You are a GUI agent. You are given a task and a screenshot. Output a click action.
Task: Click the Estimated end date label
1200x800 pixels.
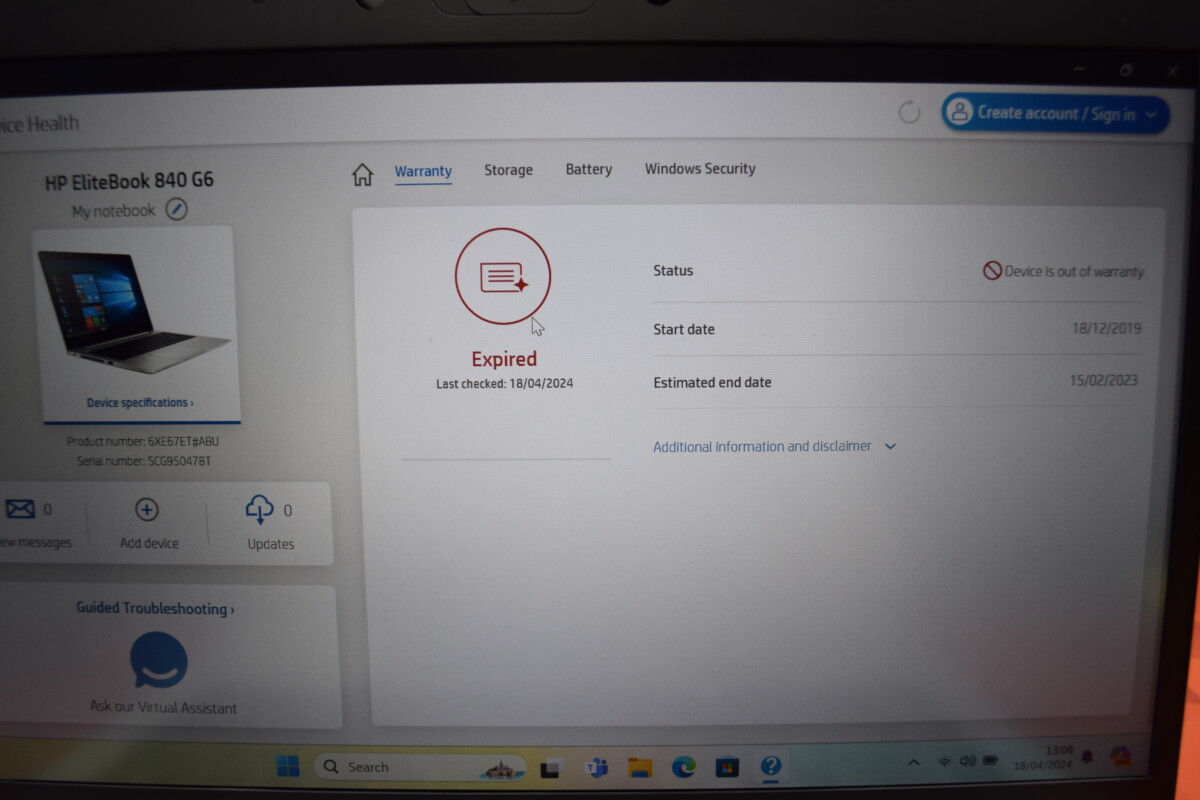coord(712,382)
